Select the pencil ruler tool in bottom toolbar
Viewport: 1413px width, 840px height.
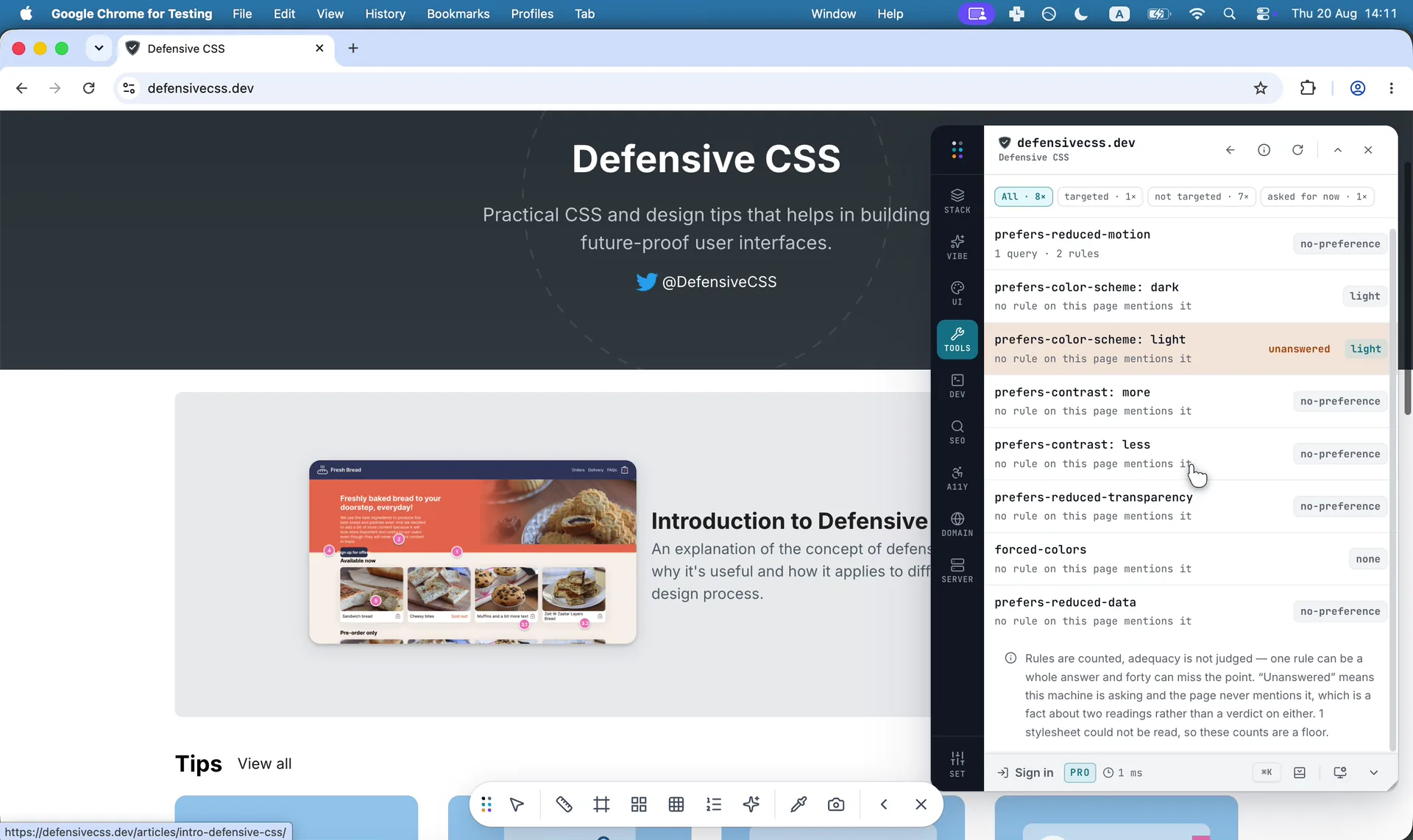pyautogui.click(x=564, y=805)
